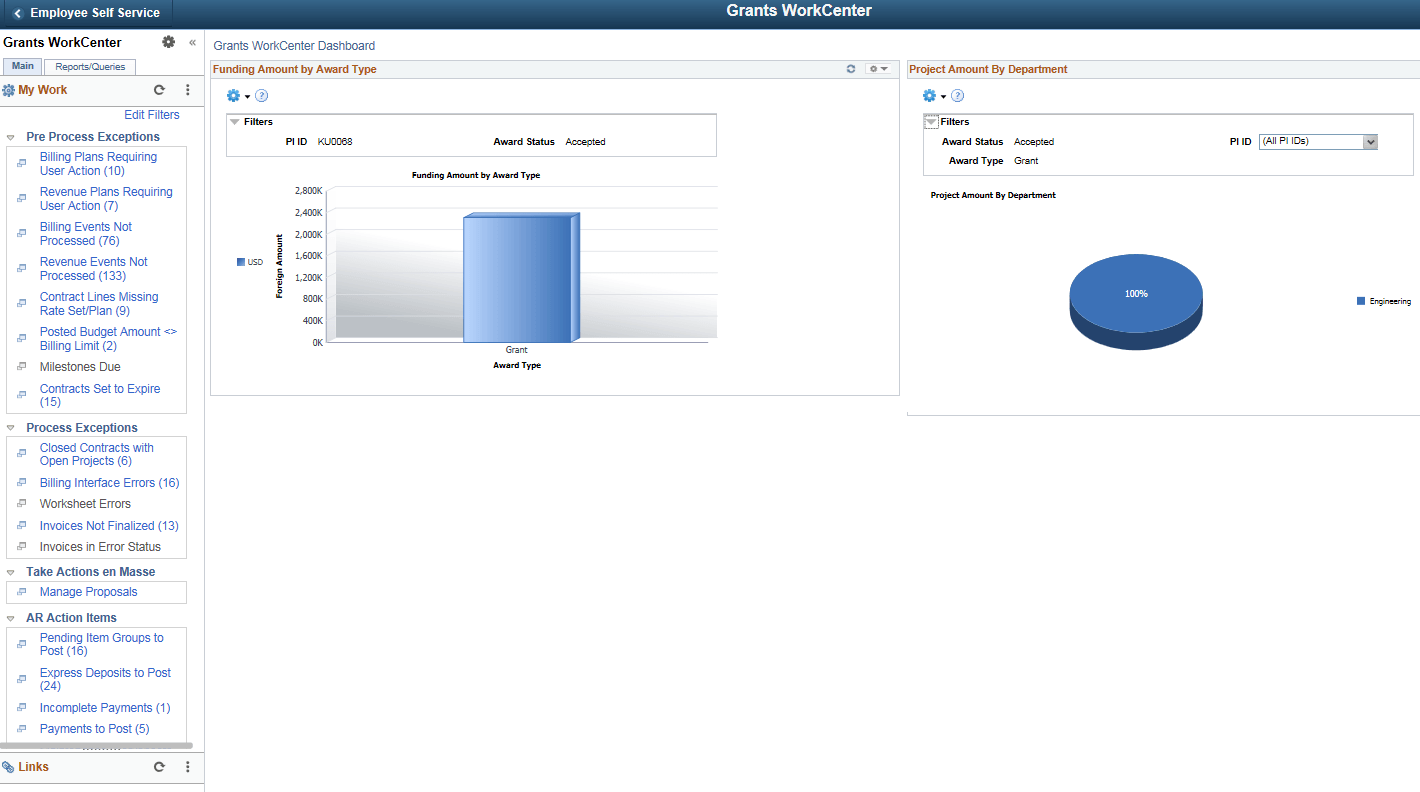The height and width of the screenshot is (792, 1420).
Task: Open help for Project Amount By Department
Action: point(958,96)
